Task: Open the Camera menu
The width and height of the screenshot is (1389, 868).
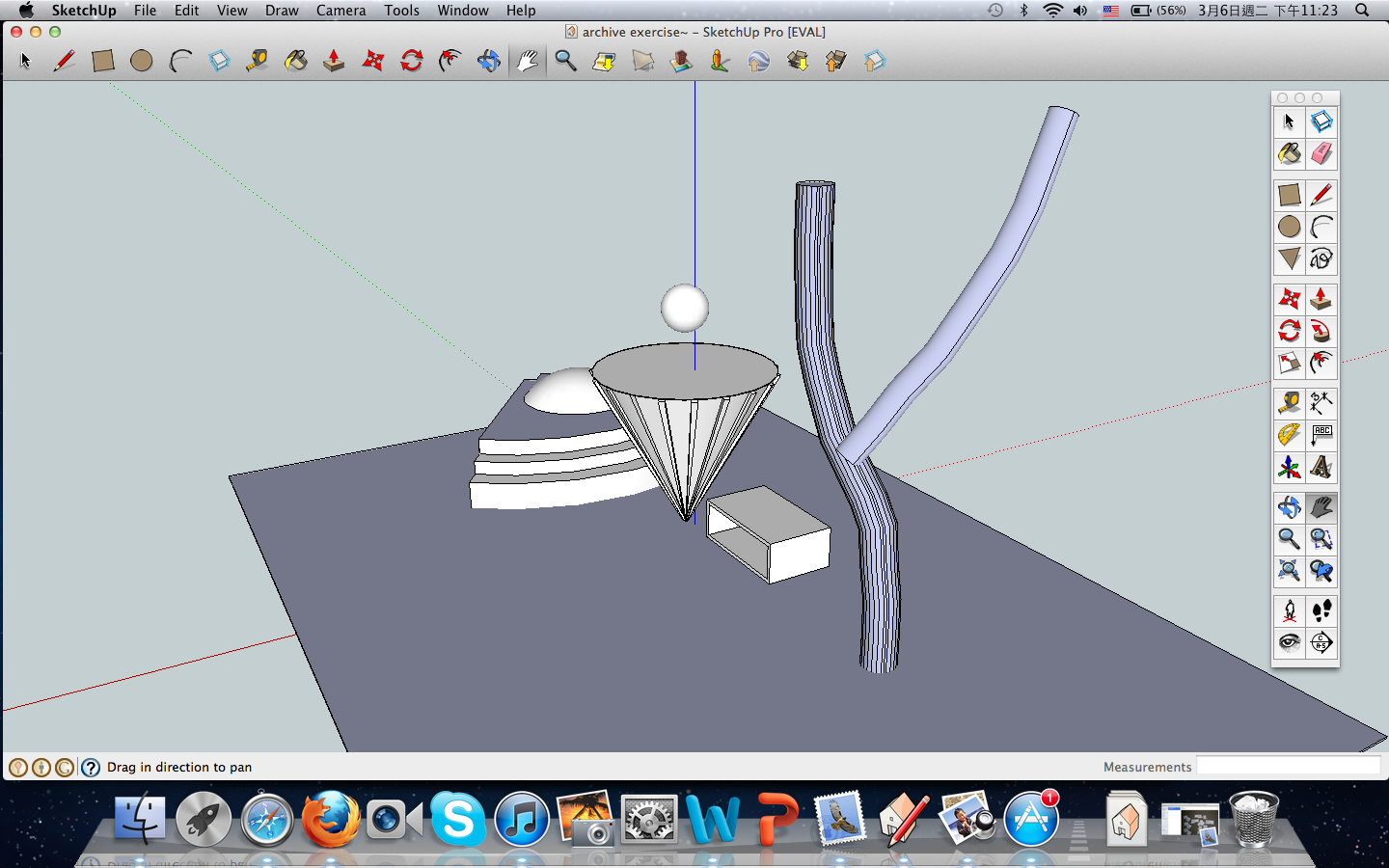Action: click(x=340, y=11)
